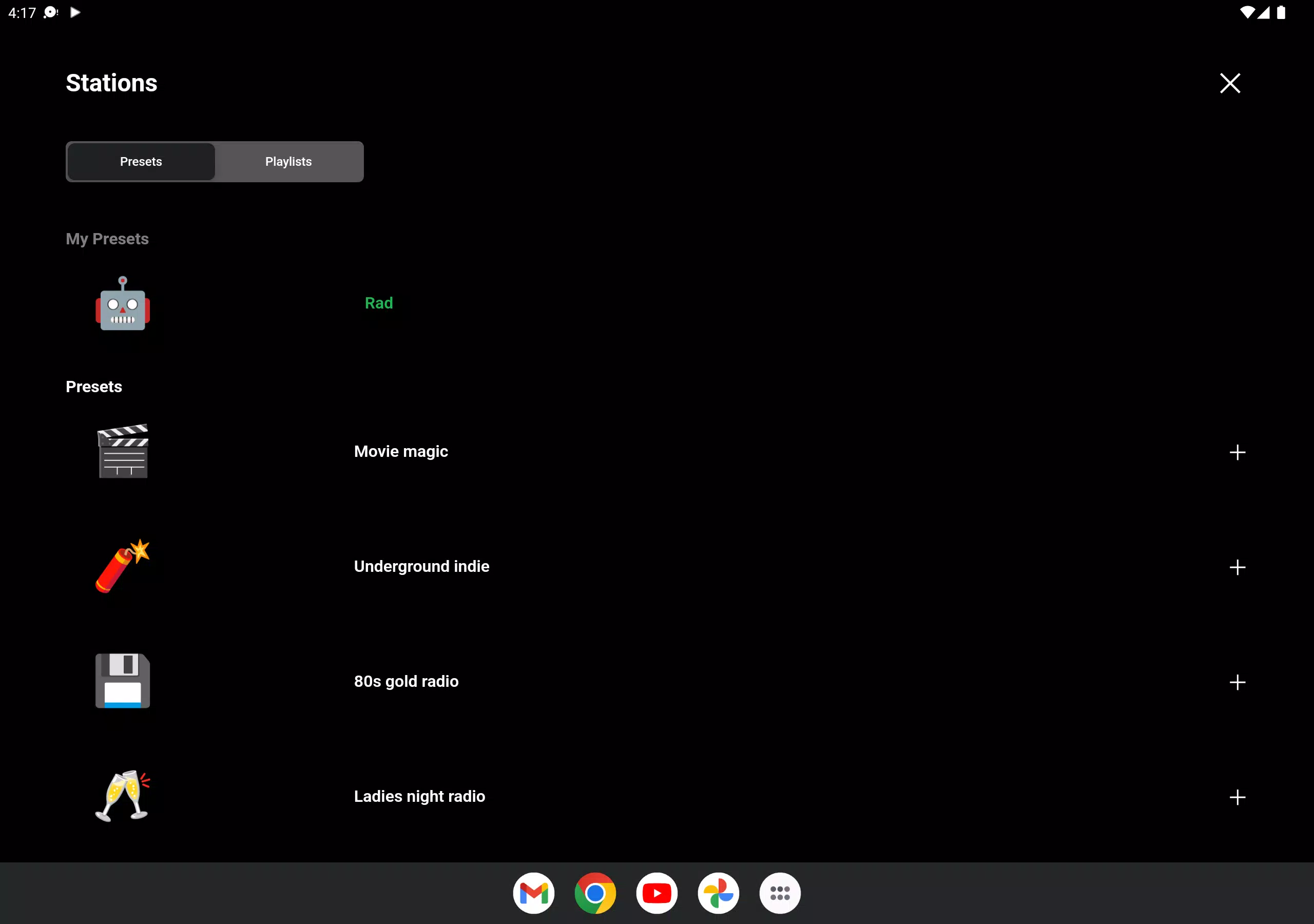Close the Stations panel
Screen dimensions: 1314x924
(x=1229, y=83)
